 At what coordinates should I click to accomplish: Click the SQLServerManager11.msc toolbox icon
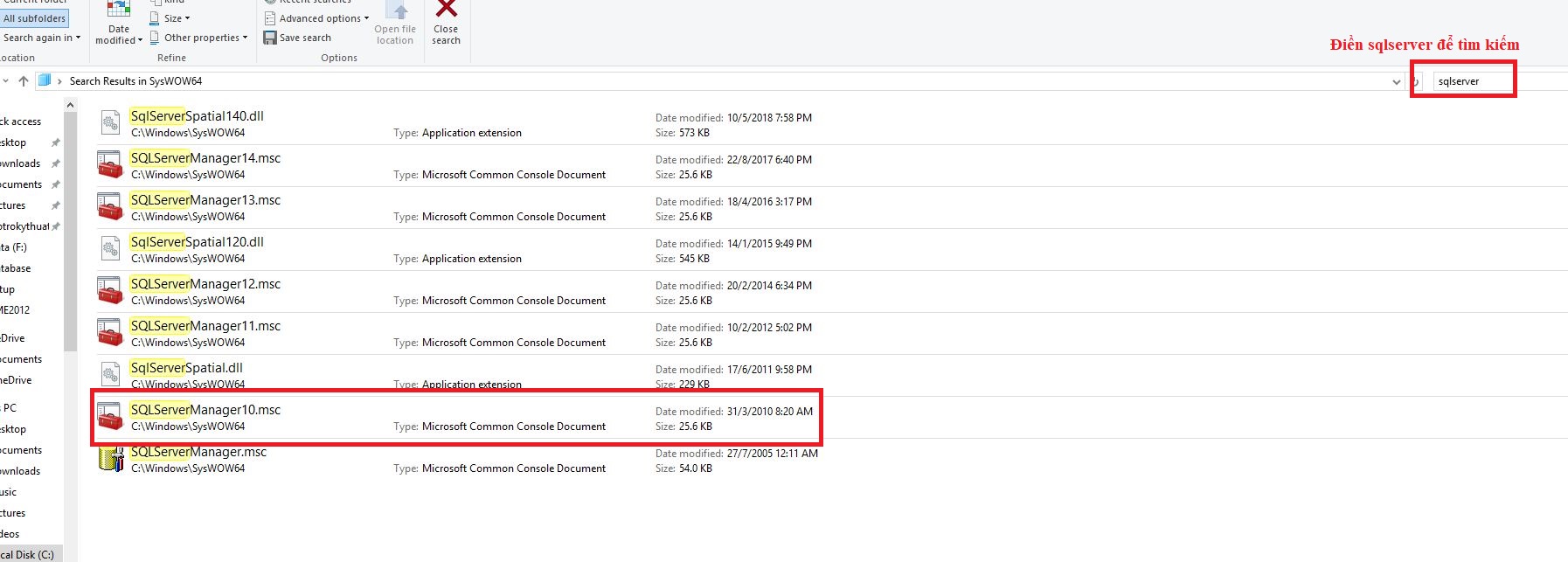[x=109, y=333]
